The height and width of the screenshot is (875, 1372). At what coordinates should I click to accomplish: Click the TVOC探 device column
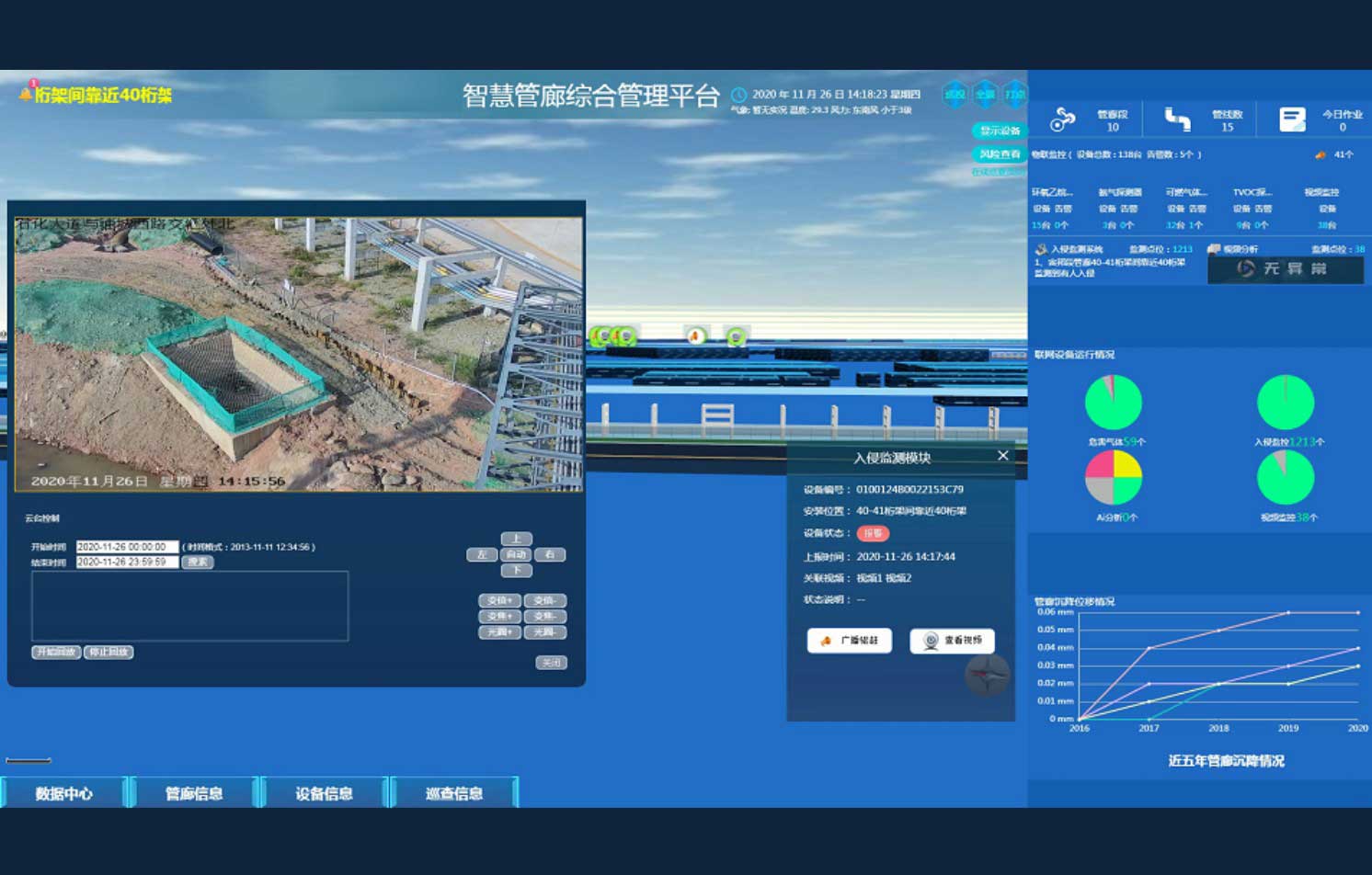tap(1252, 208)
